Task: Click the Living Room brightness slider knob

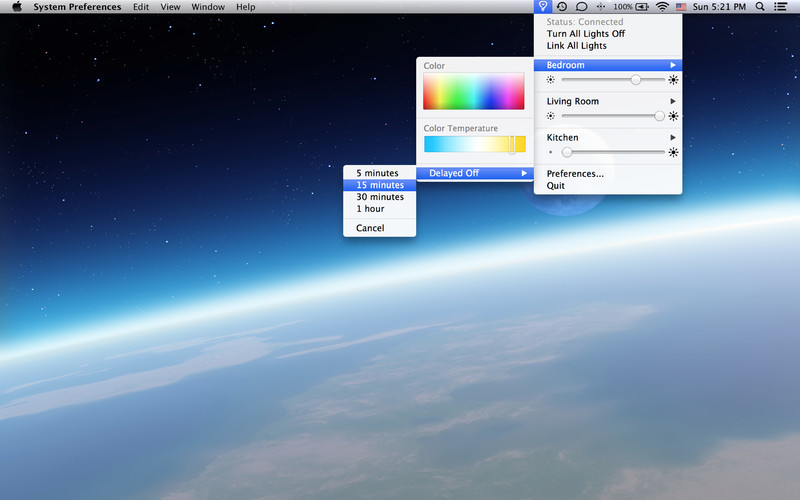Action: coord(659,116)
